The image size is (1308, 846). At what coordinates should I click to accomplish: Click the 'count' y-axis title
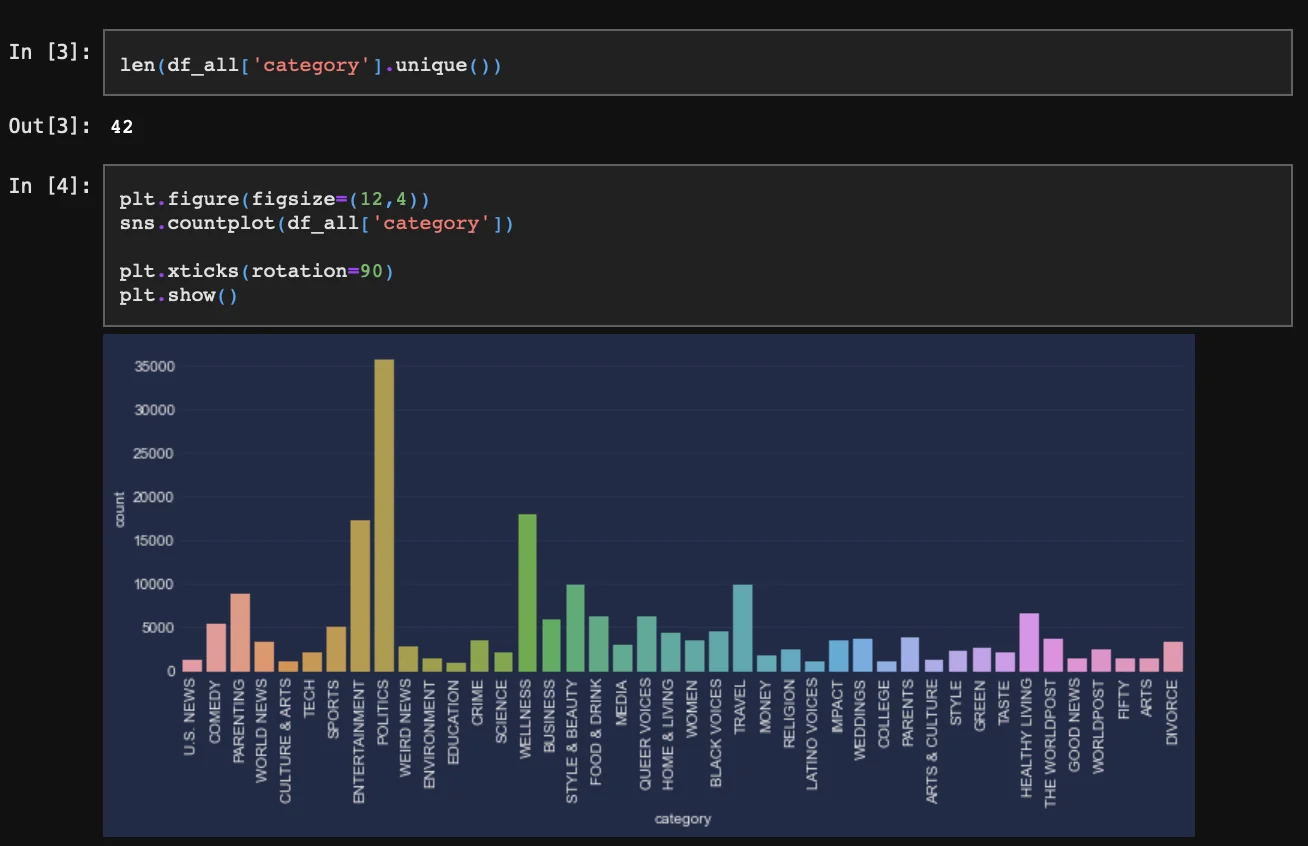[120, 510]
